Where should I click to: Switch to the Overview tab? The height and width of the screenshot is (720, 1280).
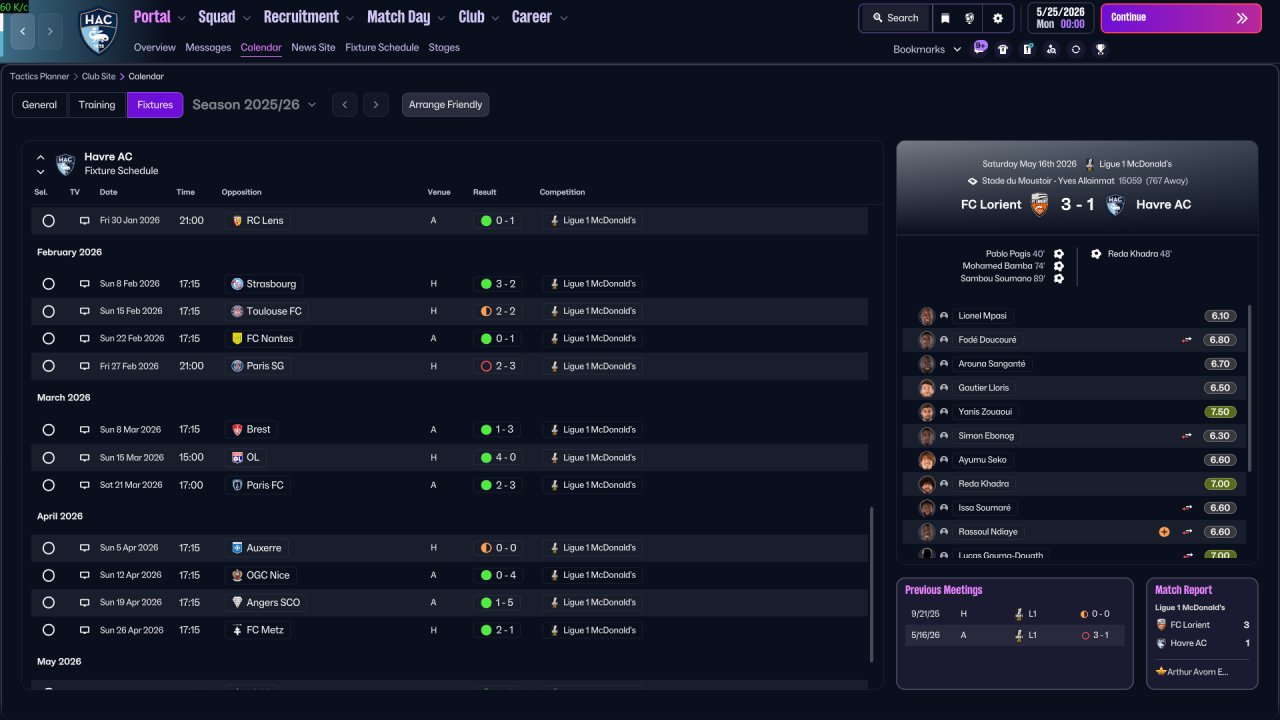tap(154, 48)
